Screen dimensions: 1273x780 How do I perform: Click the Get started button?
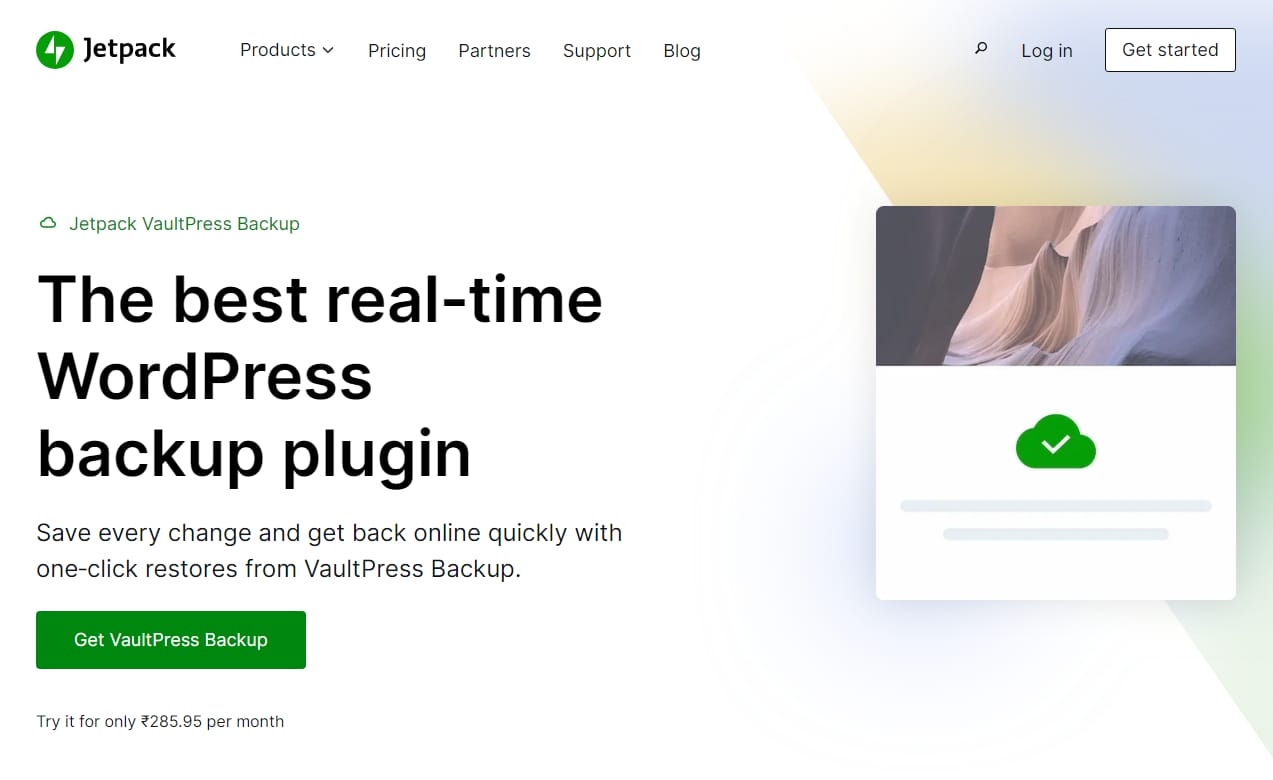(x=1170, y=50)
